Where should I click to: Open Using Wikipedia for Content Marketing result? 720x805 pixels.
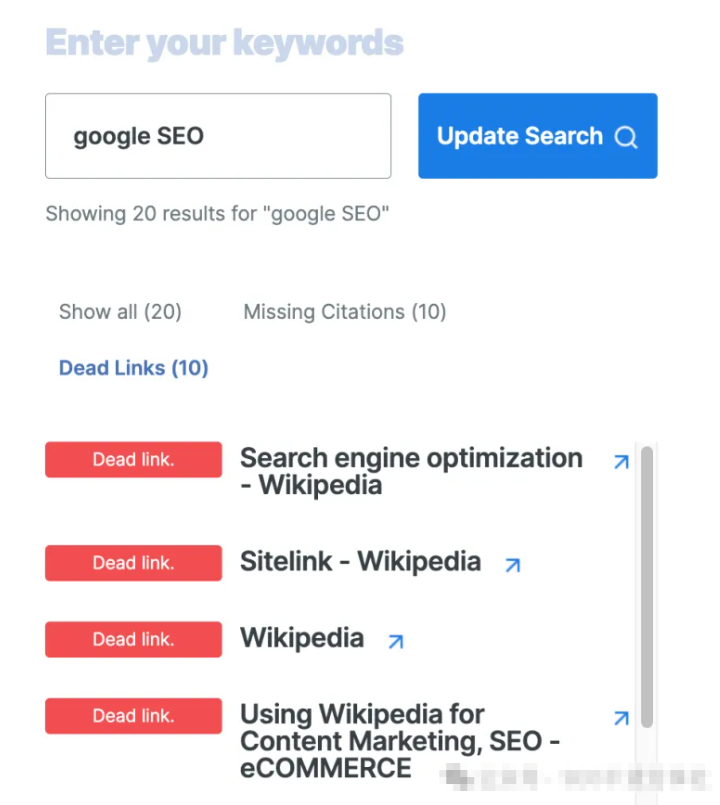pyautogui.click(x=400, y=741)
